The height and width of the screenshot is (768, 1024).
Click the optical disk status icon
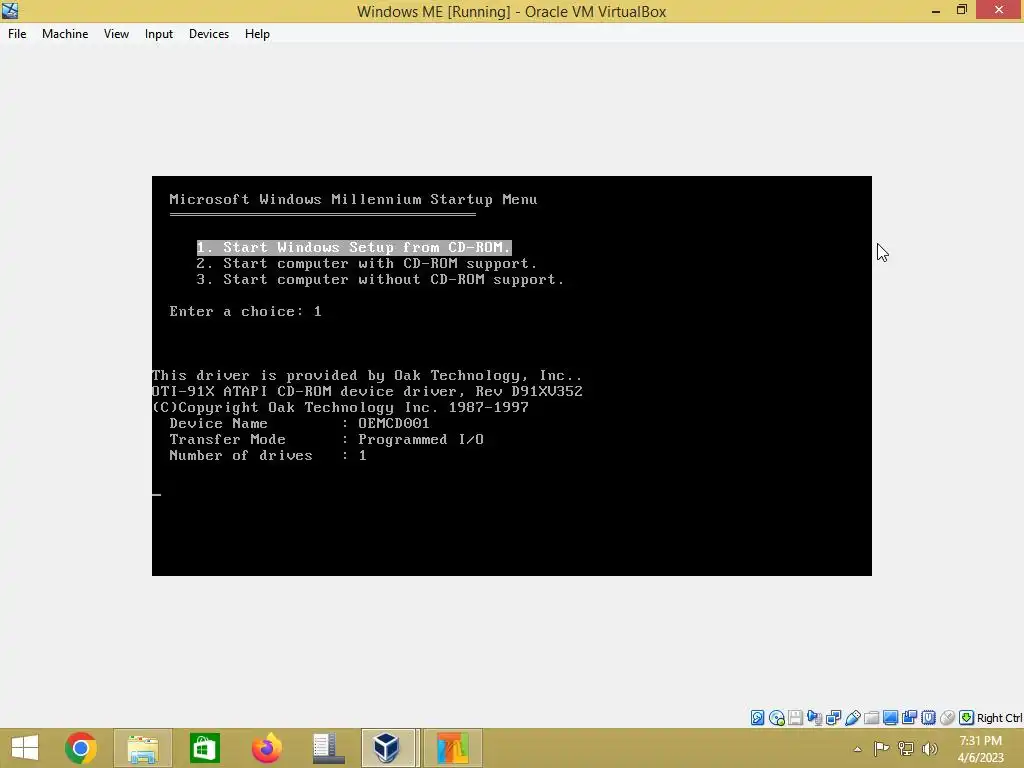pos(776,718)
